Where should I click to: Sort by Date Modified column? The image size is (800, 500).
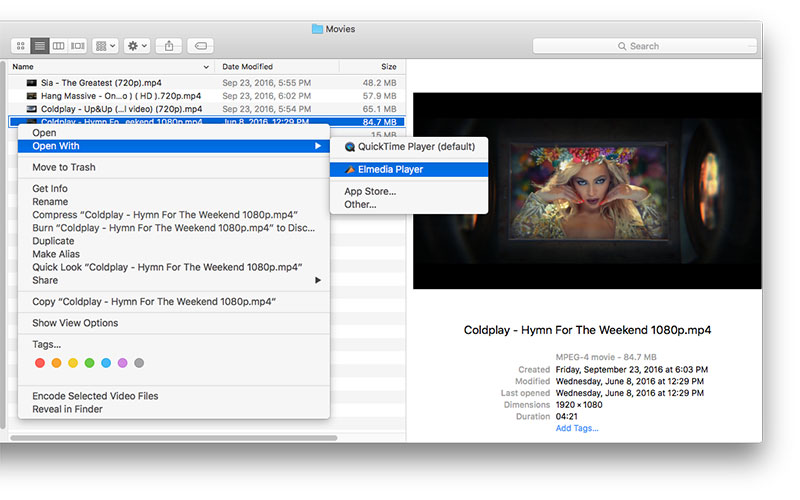click(278, 67)
